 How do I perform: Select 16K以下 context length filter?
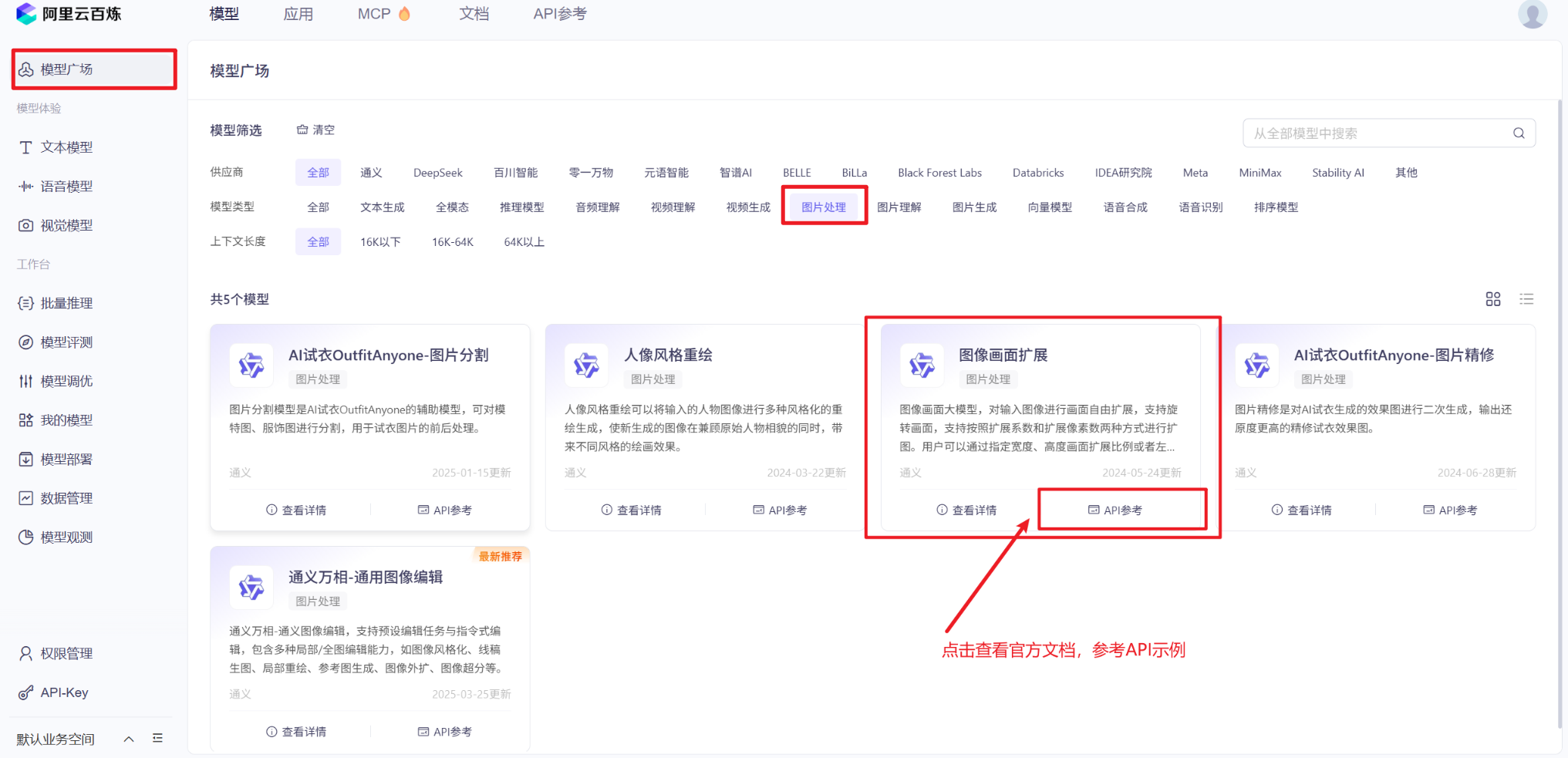[380, 242]
